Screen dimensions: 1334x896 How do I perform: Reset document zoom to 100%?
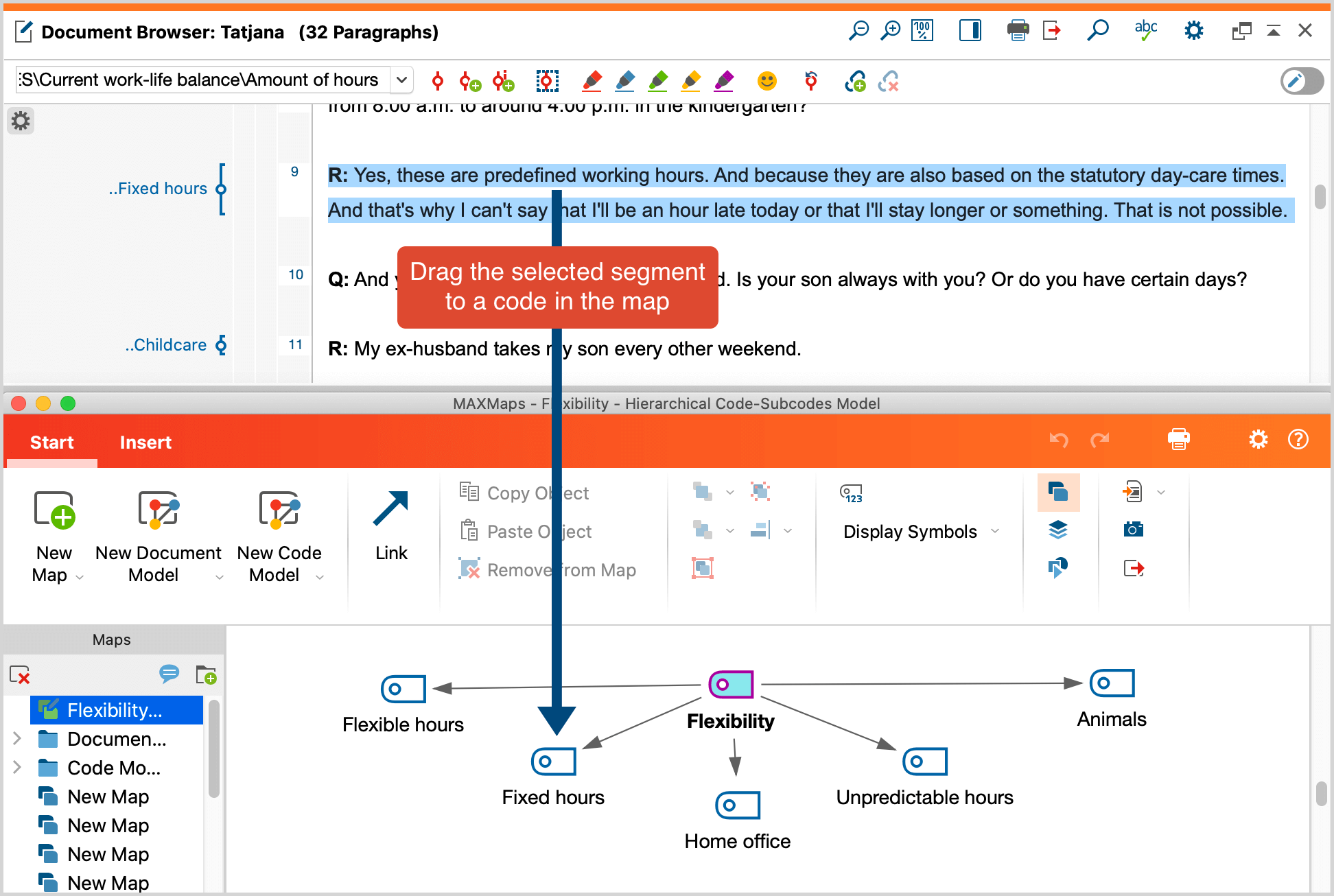[x=922, y=31]
